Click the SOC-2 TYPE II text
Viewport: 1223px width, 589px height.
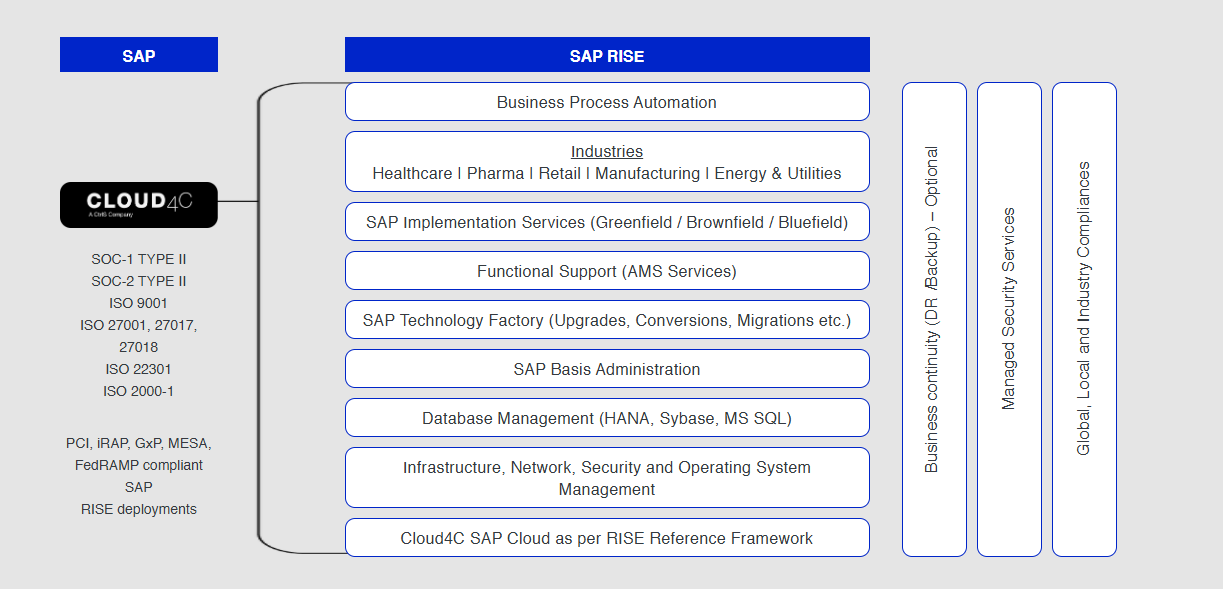[138, 281]
